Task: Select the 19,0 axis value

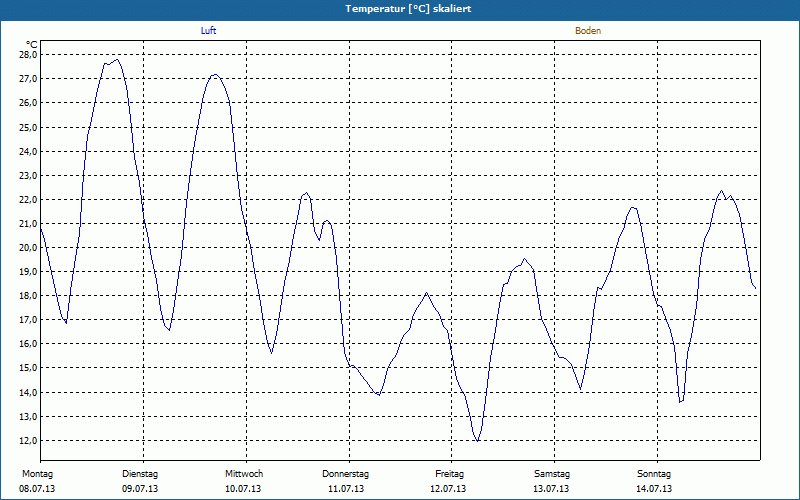Action: [x=28, y=271]
